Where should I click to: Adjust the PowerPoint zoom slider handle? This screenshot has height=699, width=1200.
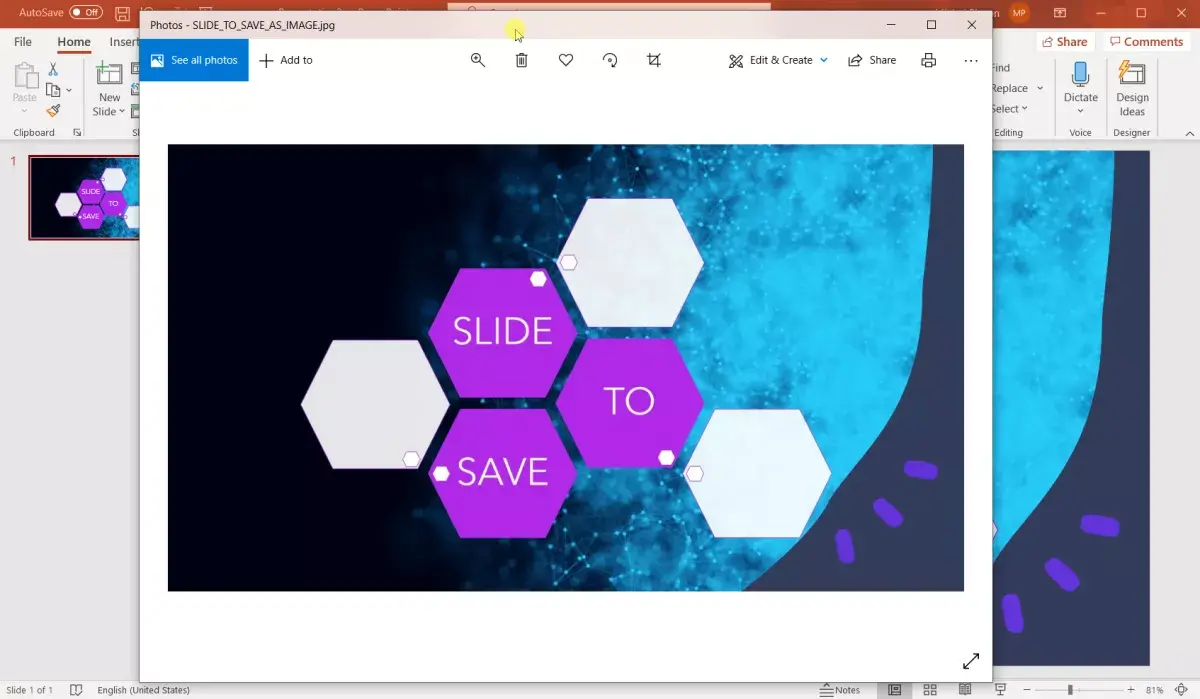(x=1070, y=690)
